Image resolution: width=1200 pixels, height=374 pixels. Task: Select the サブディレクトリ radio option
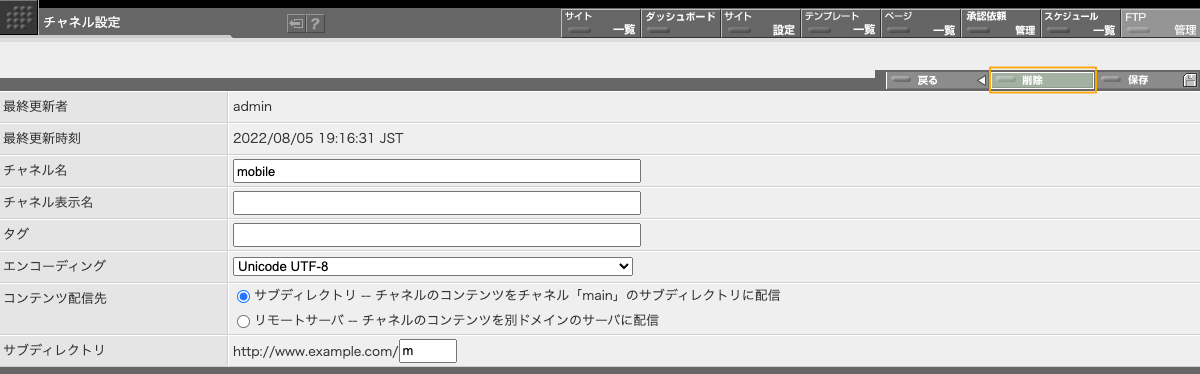click(243, 296)
